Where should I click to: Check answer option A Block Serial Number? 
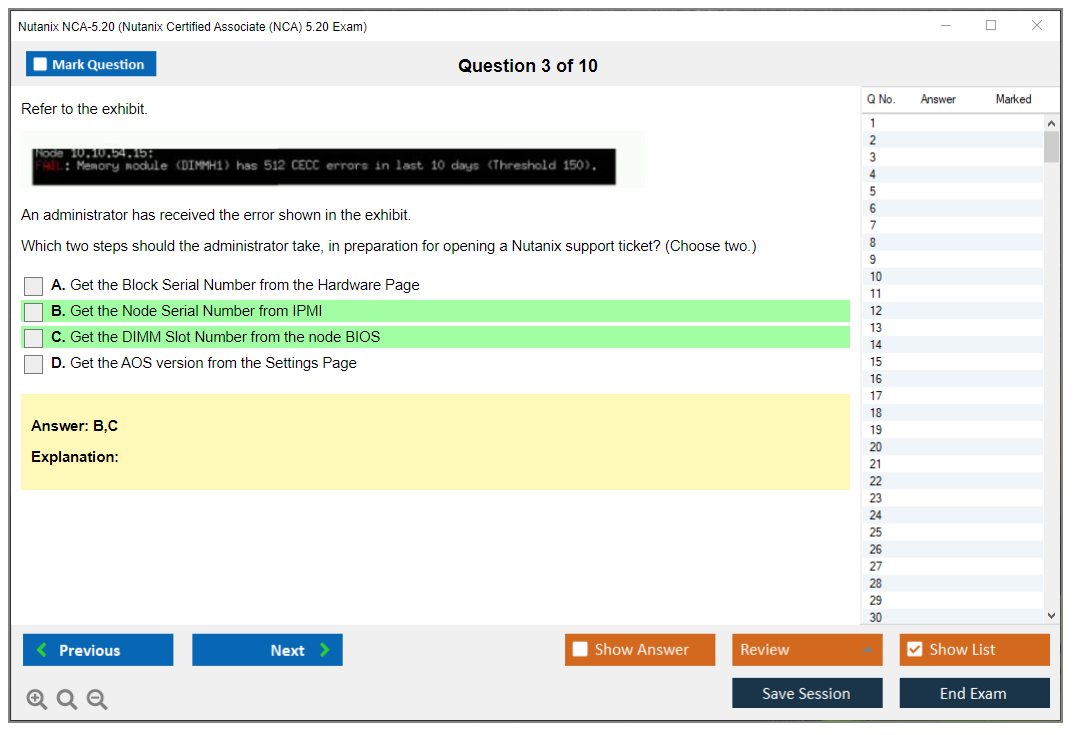tap(34, 286)
